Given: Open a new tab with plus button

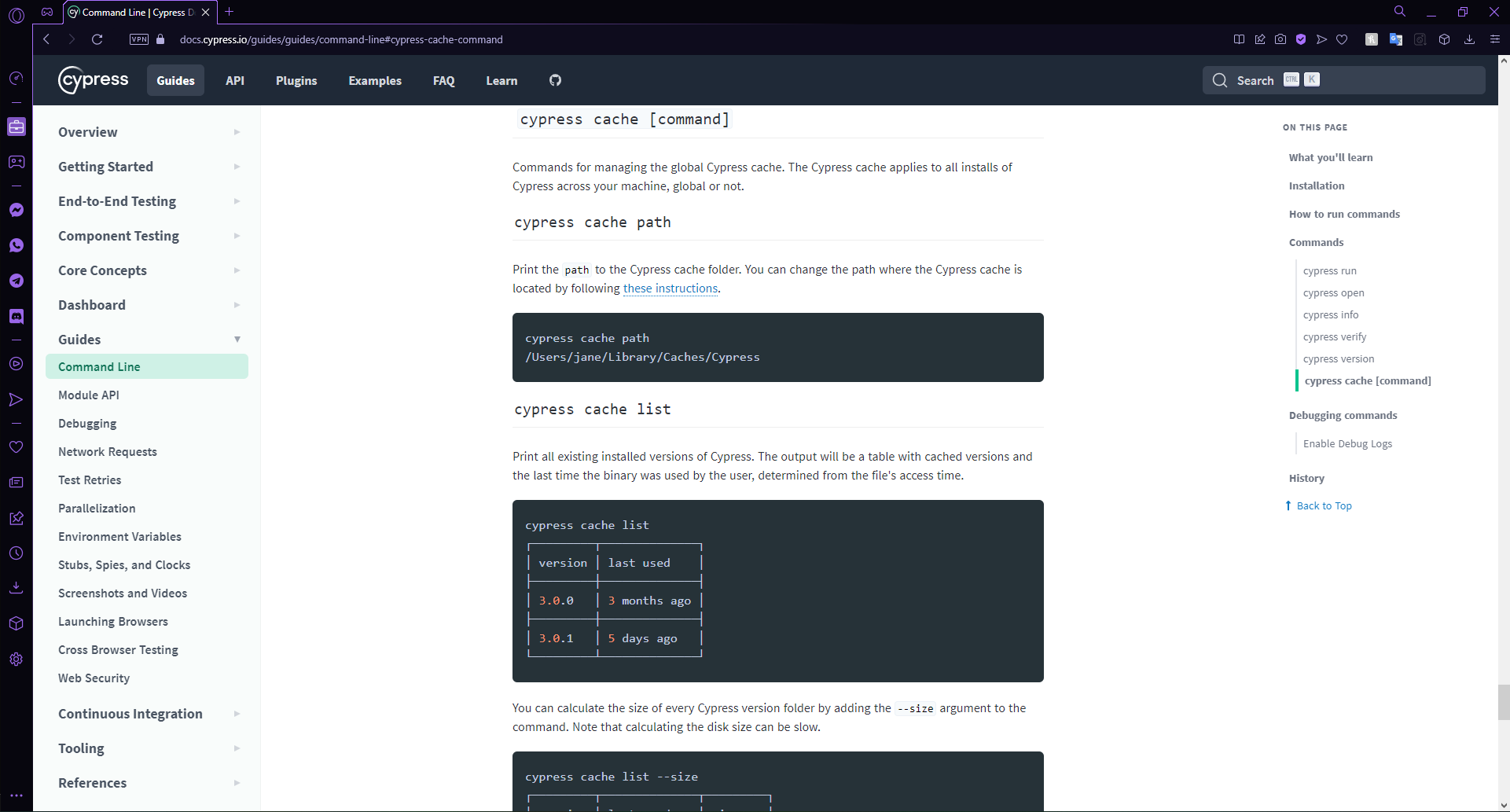Looking at the screenshot, I should 230,12.
